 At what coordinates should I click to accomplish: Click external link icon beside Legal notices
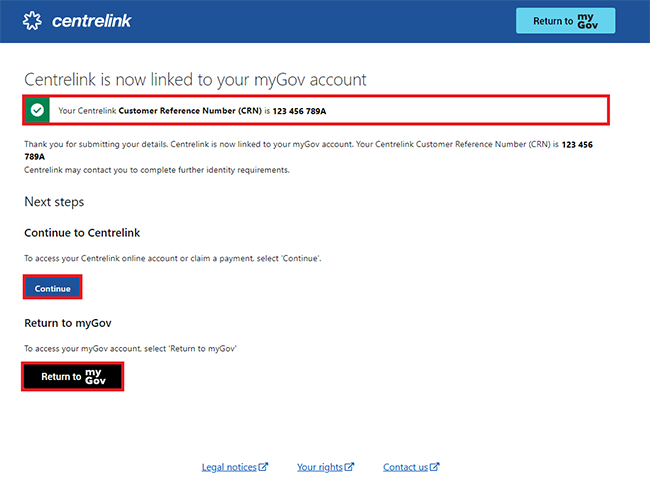(264, 467)
